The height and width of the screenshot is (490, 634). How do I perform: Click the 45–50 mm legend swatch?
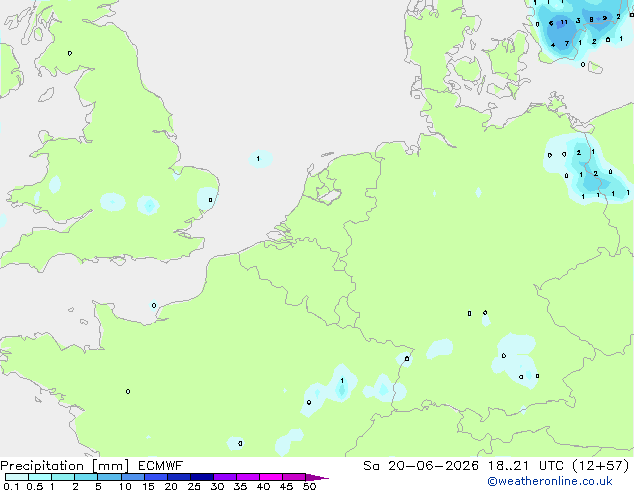point(294,477)
